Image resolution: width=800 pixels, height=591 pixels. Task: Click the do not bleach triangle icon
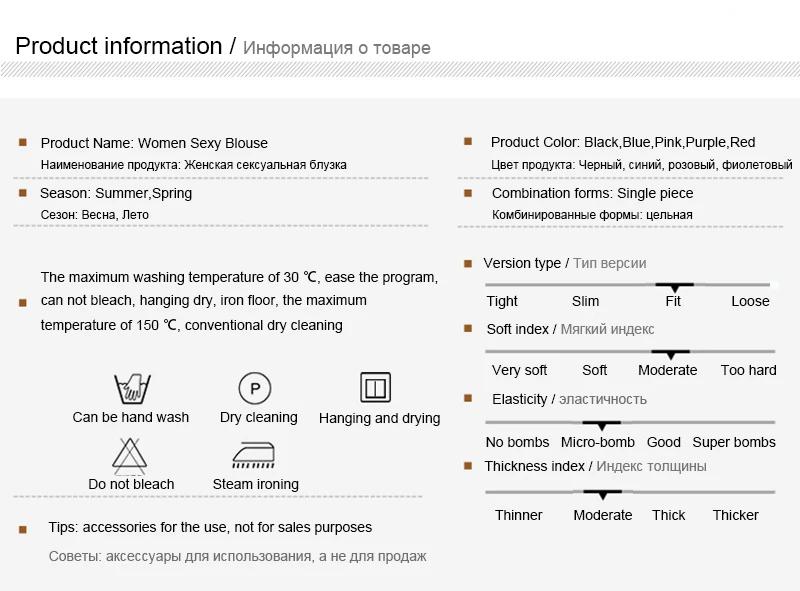pos(130,455)
